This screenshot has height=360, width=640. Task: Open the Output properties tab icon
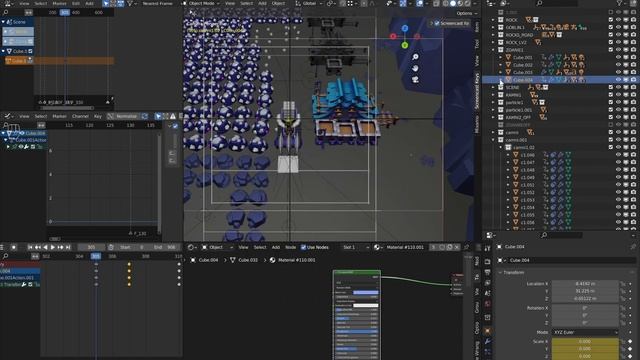[487, 272]
